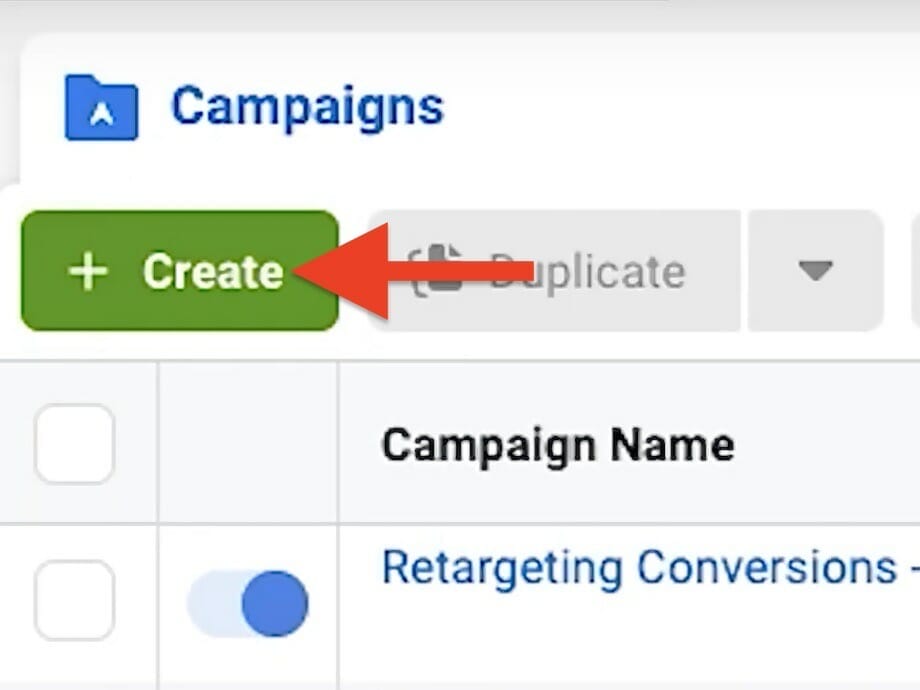Screen dimensions: 920x690
Task: Open the Retargeting Conversions campaign link
Action: (640, 568)
